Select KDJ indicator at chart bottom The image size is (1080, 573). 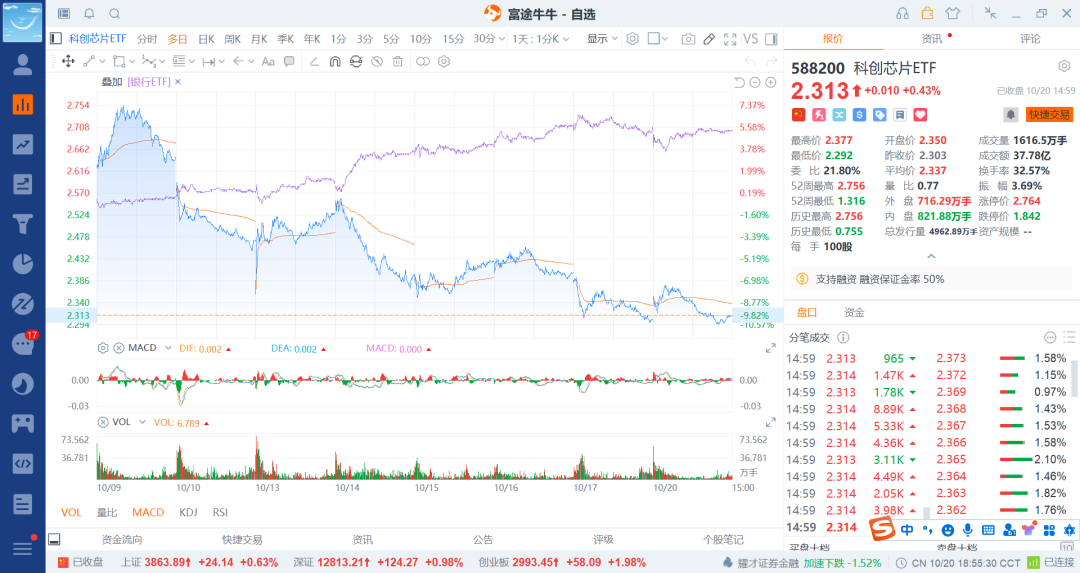tap(188, 512)
